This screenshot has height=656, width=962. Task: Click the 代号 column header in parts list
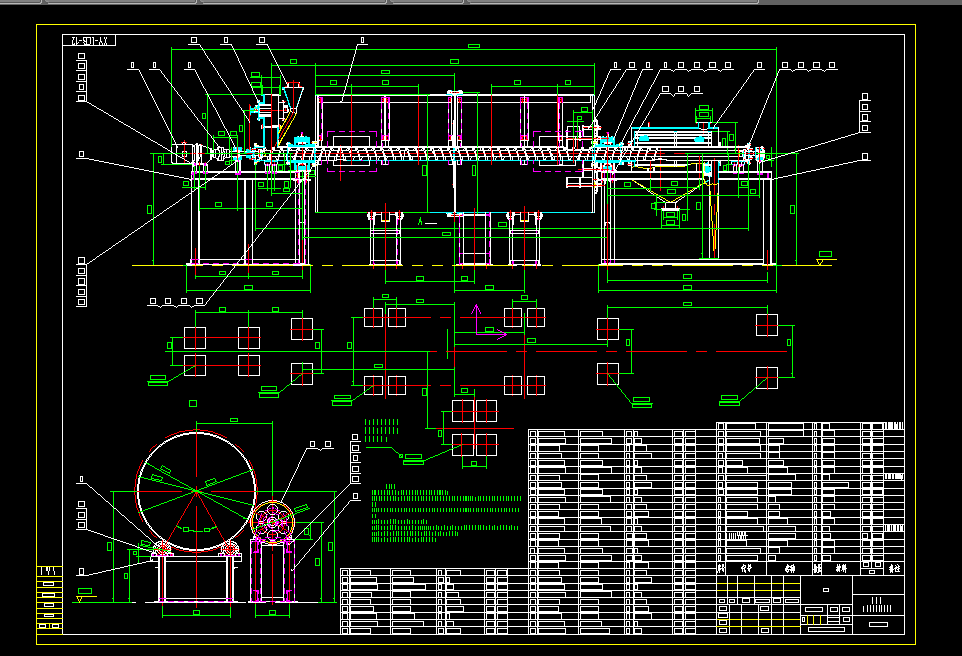coord(743,567)
